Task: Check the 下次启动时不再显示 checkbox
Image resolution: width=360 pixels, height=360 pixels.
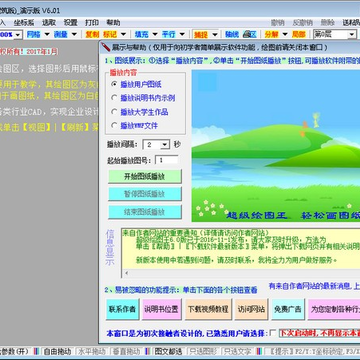Action: click(273, 333)
